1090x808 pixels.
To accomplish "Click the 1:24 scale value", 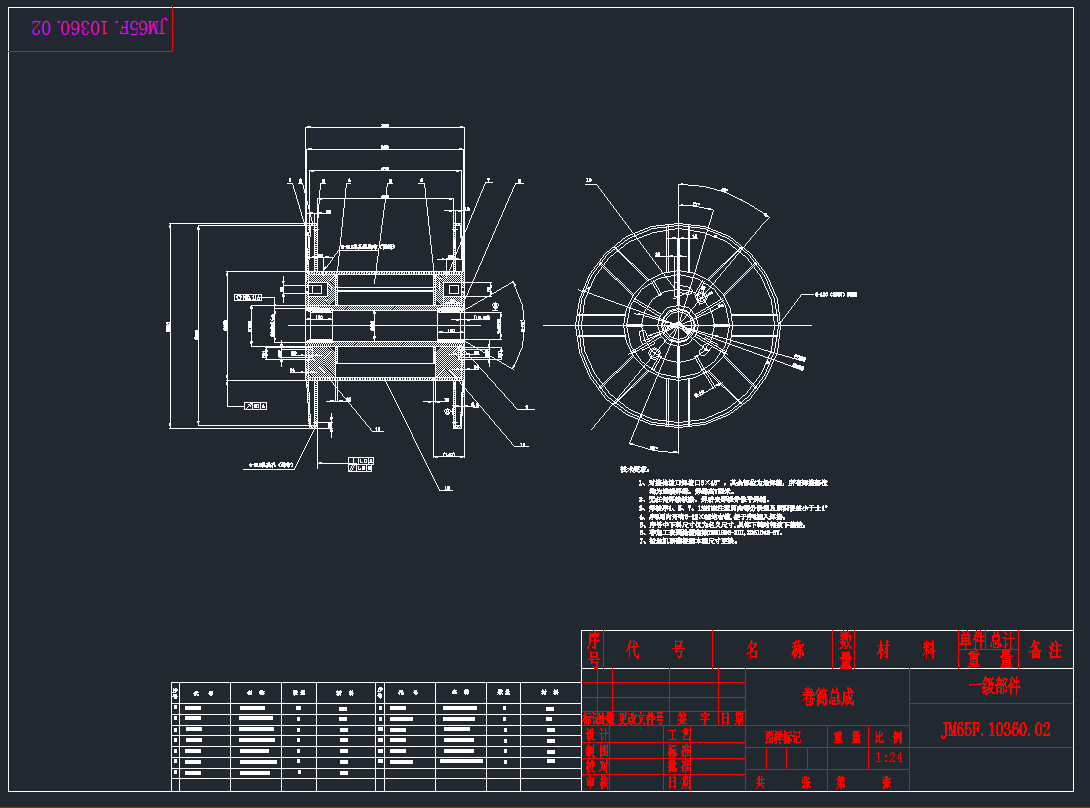I will 887,757.
